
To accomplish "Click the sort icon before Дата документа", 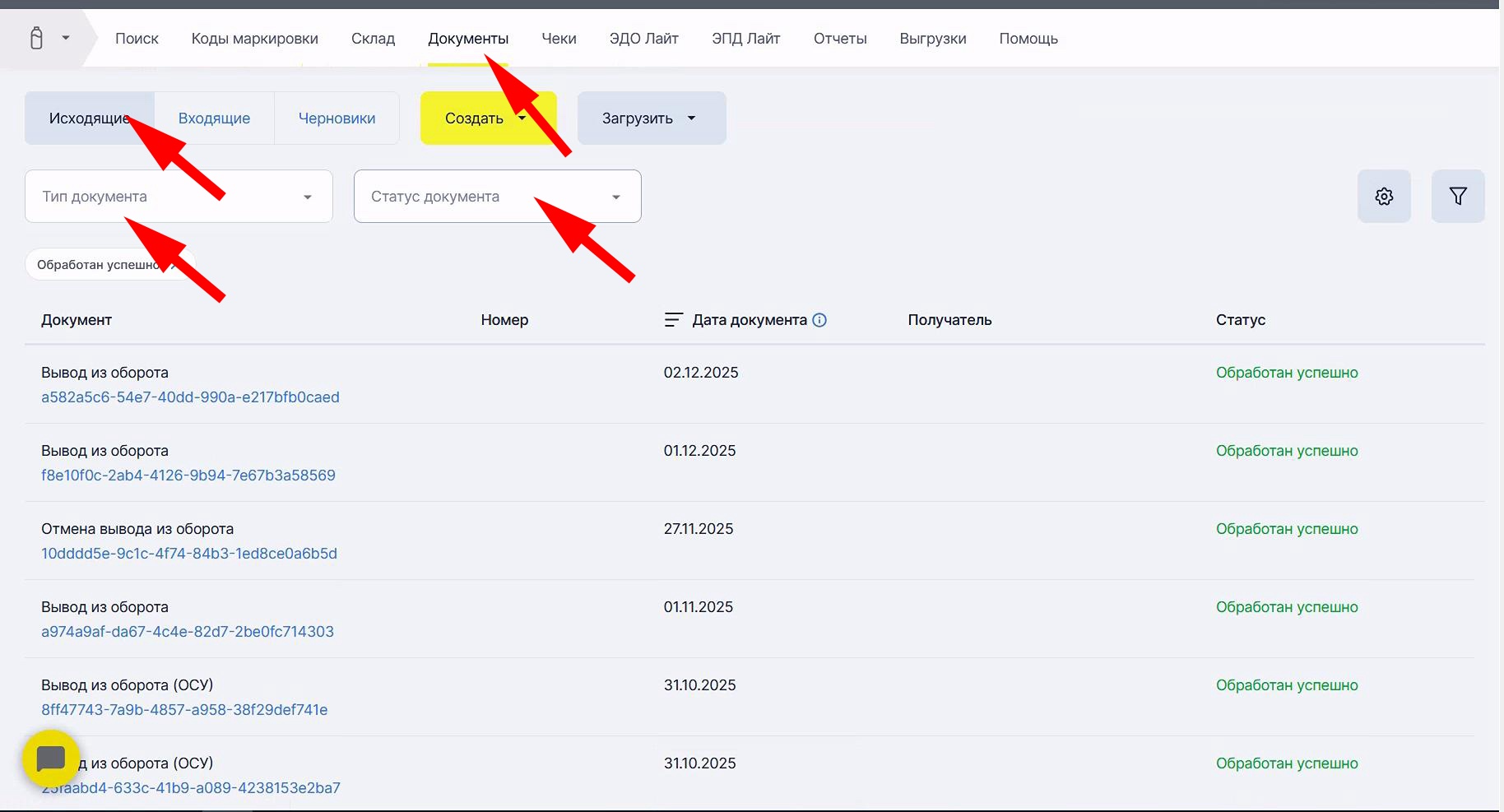I will 673,320.
